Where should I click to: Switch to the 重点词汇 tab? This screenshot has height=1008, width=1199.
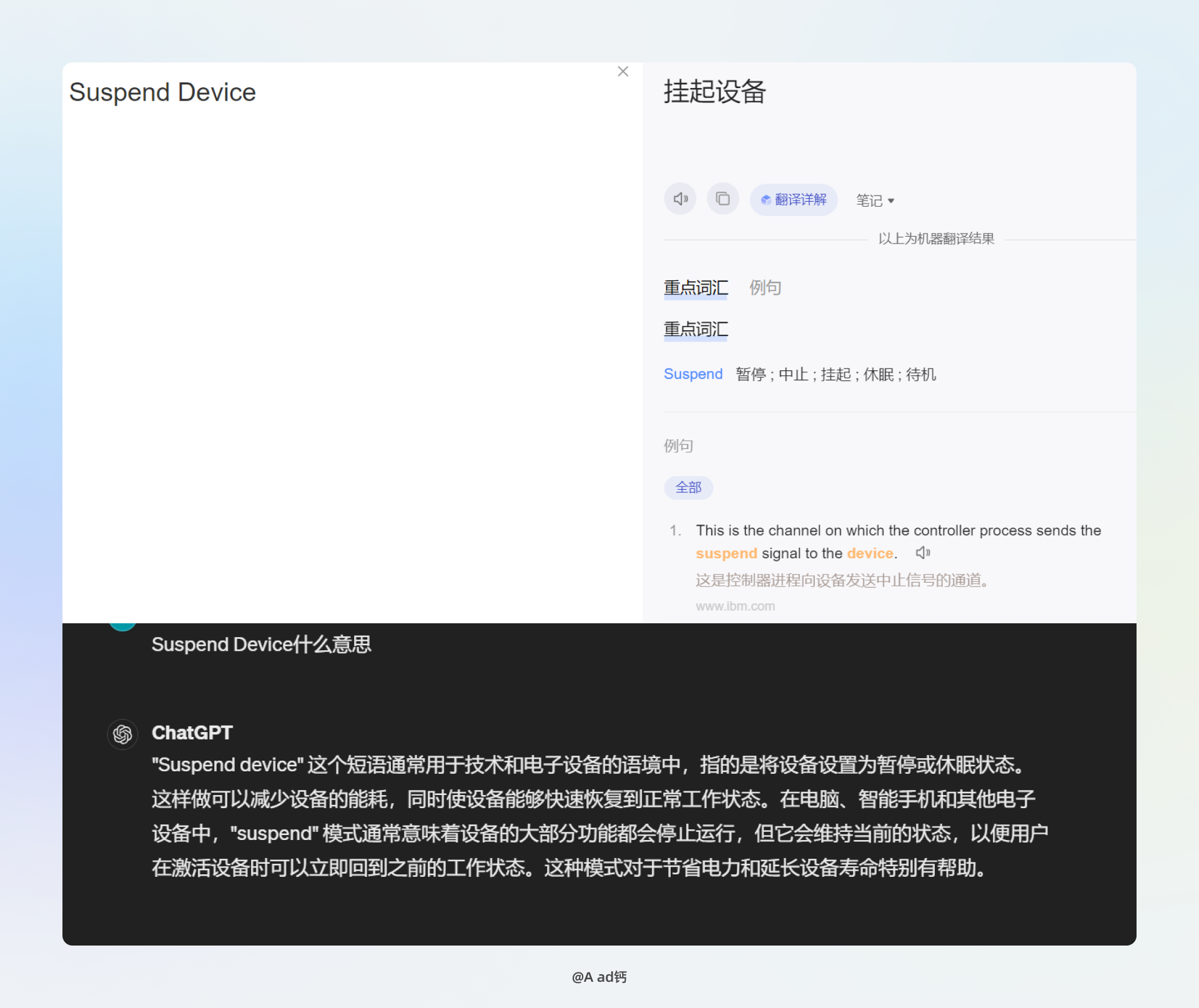click(696, 288)
